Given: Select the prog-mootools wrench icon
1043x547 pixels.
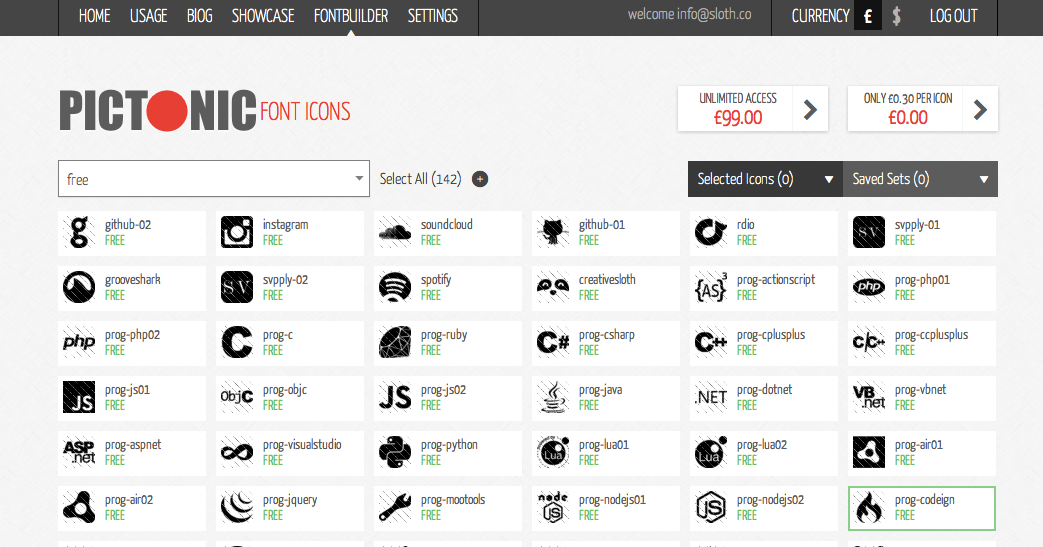Looking at the screenshot, I should coord(396,507).
